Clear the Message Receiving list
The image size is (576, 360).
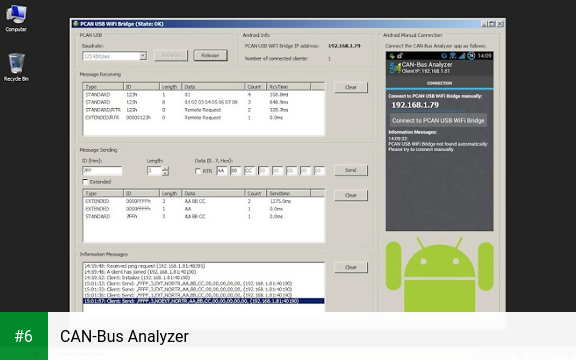[x=351, y=87]
